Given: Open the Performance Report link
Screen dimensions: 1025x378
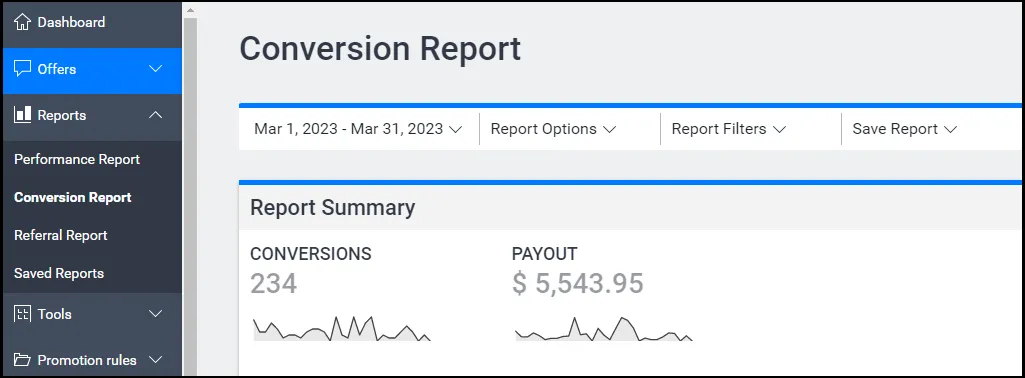Looking at the screenshot, I should coord(77,160).
